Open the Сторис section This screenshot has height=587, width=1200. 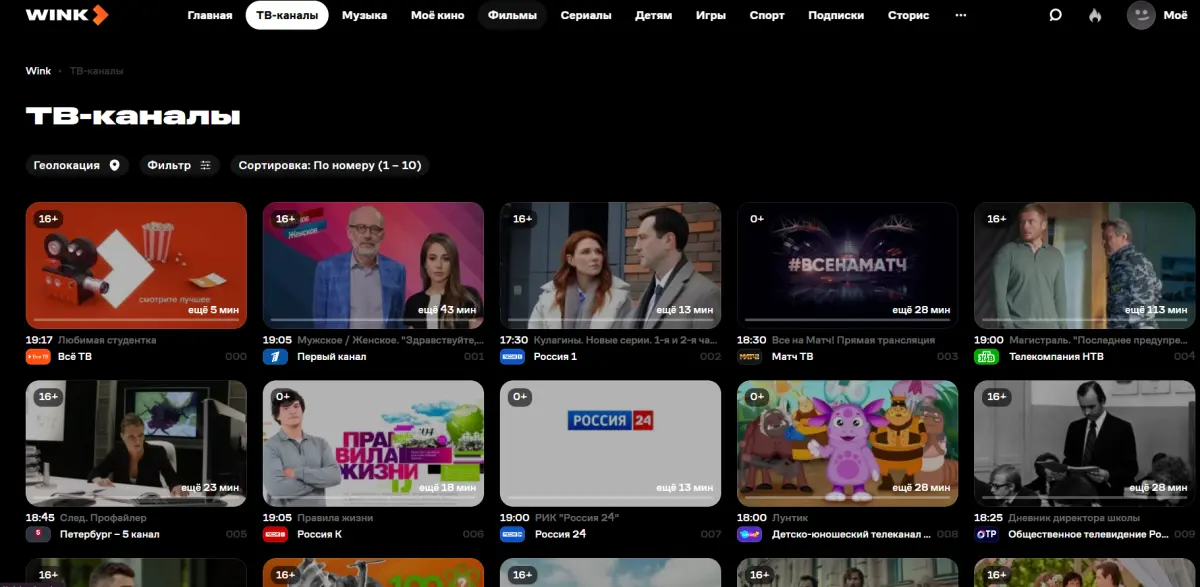[908, 15]
